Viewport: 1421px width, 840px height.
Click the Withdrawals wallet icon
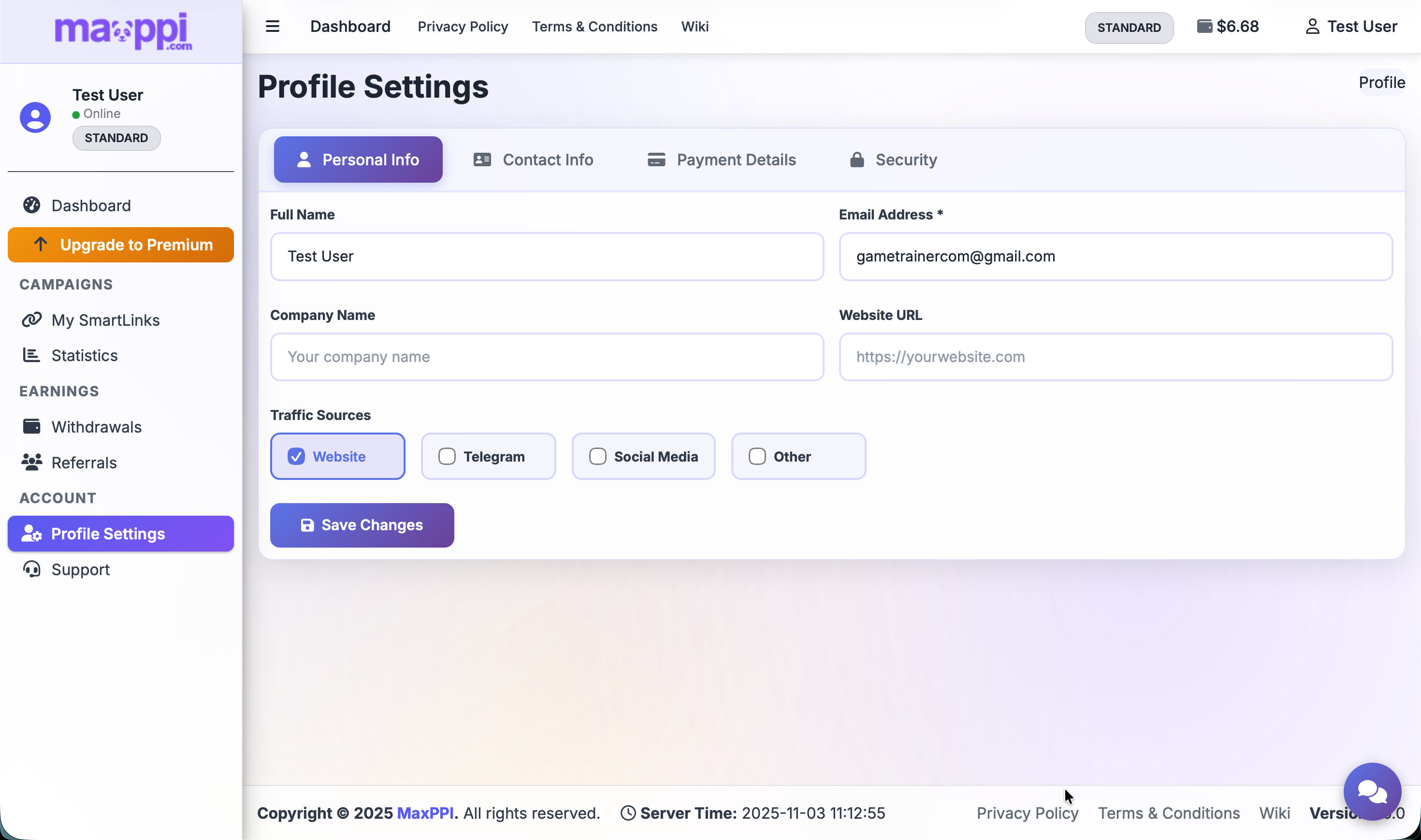(32, 426)
